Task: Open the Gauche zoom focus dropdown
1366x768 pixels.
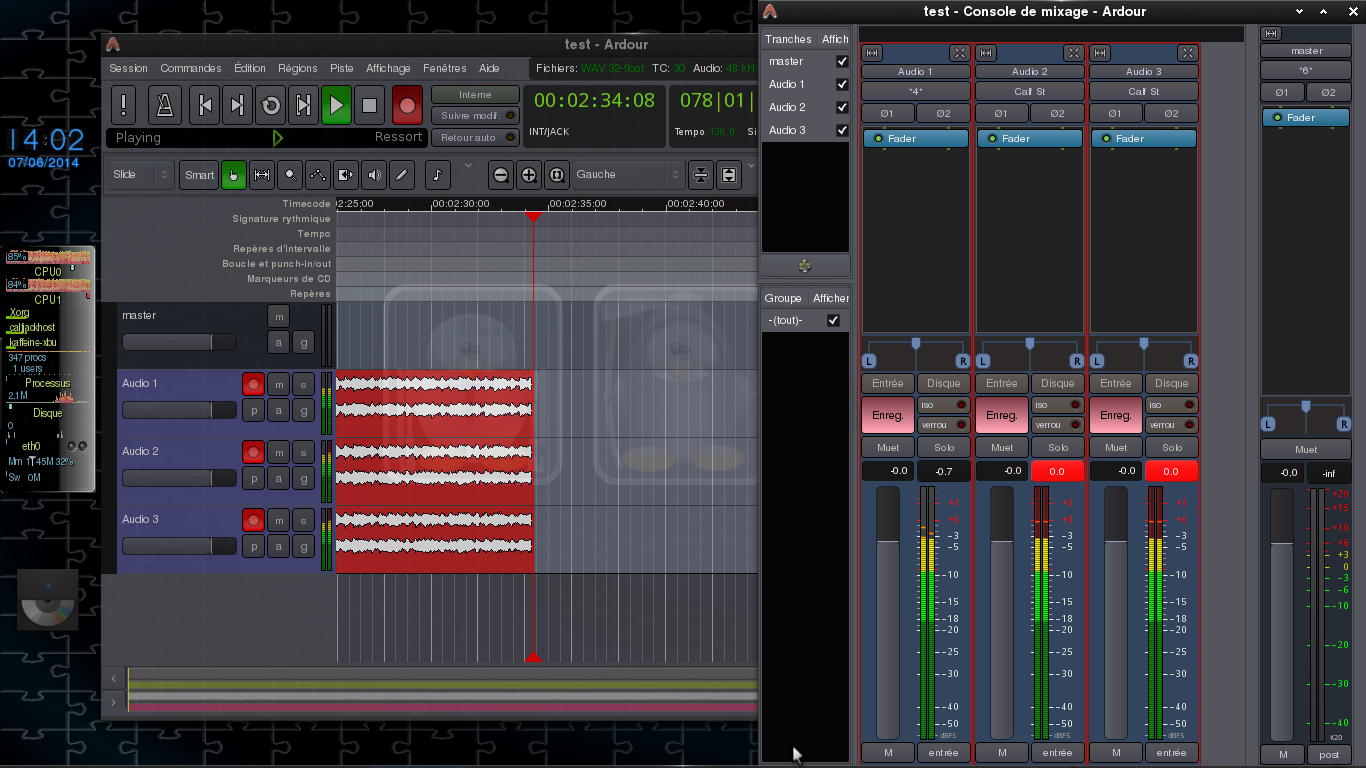Action: pos(627,175)
